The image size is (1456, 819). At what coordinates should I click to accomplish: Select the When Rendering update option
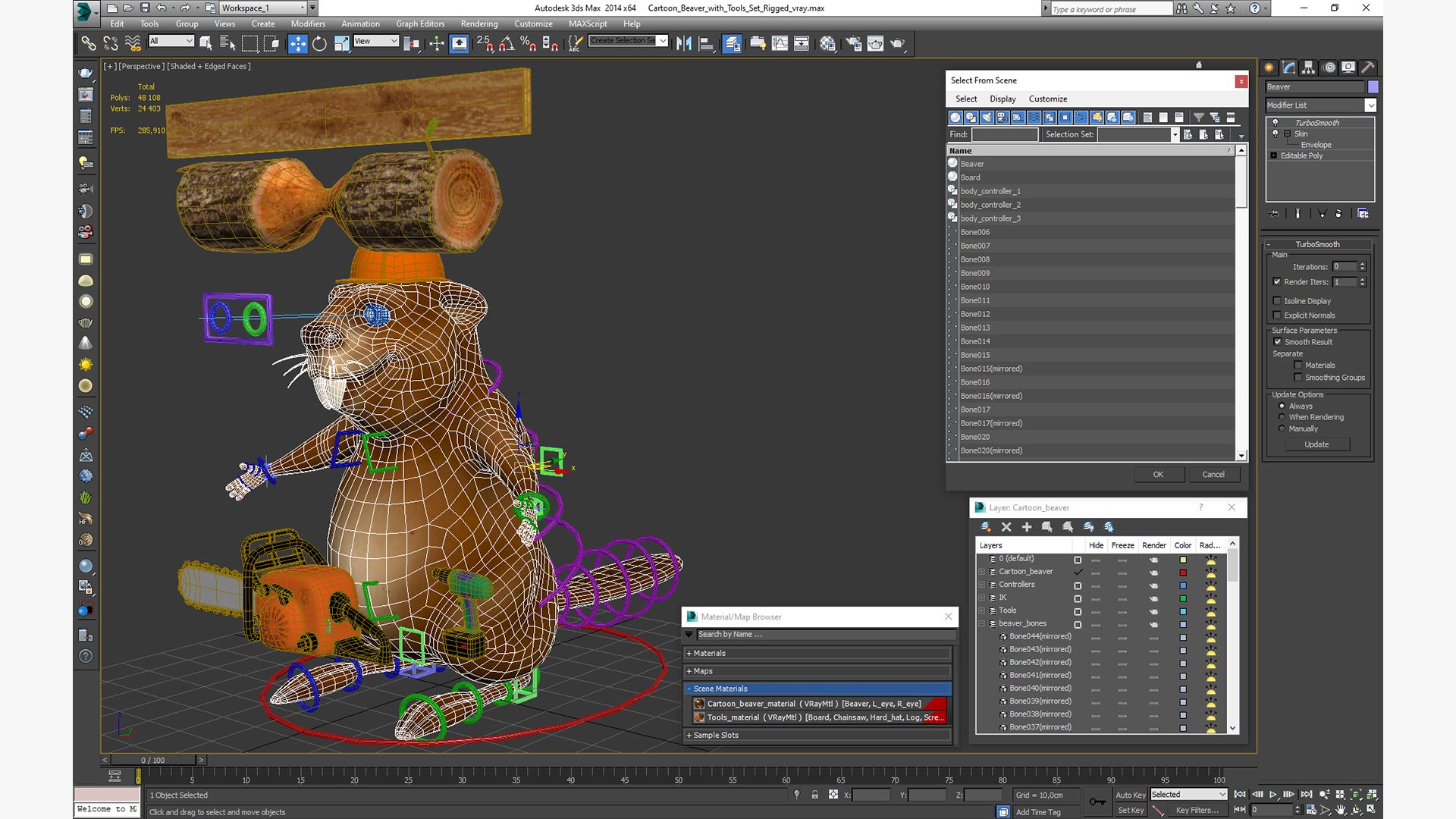(x=1282, y=417)
